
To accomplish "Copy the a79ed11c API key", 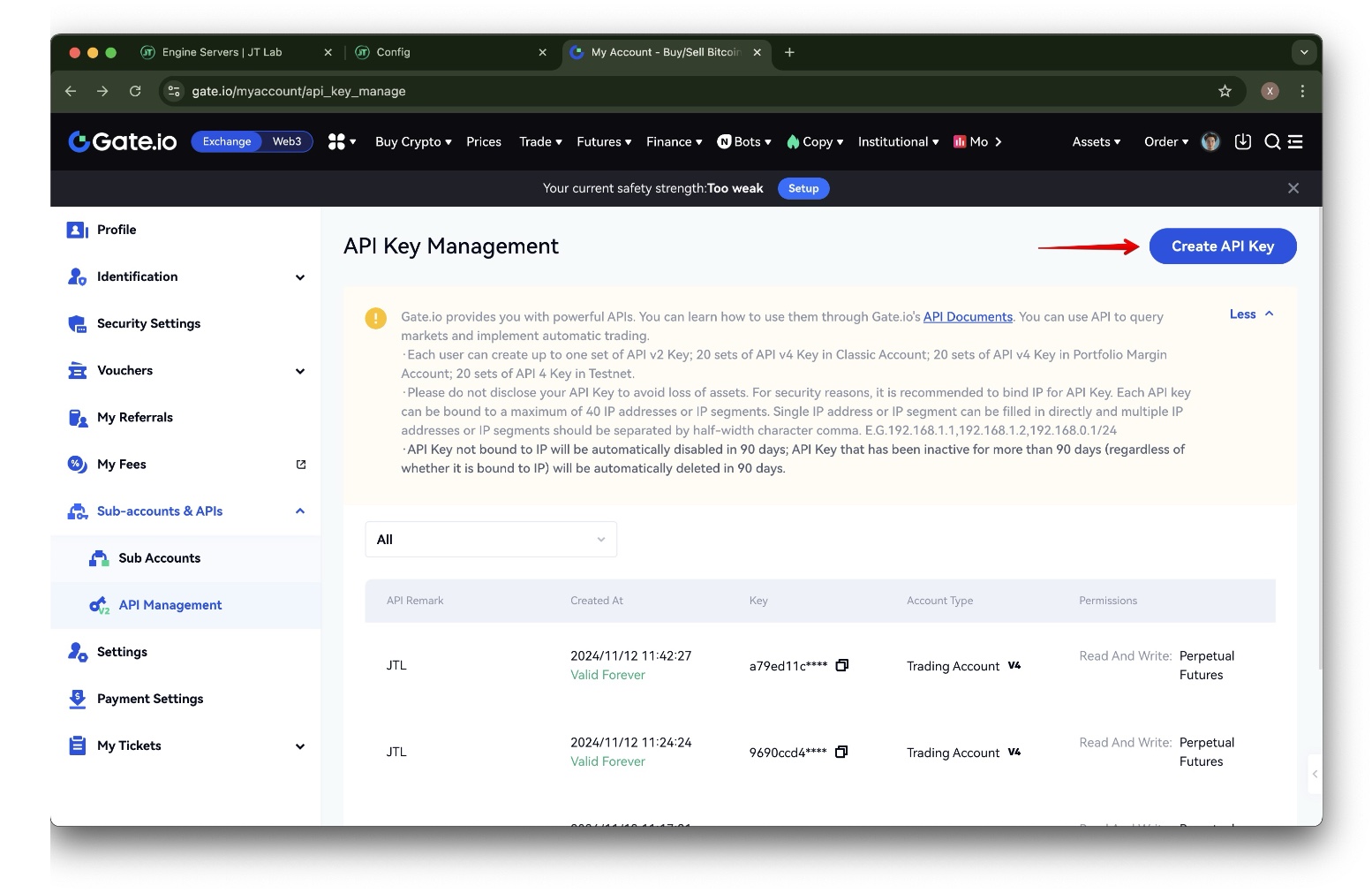I will click(842, 665).
